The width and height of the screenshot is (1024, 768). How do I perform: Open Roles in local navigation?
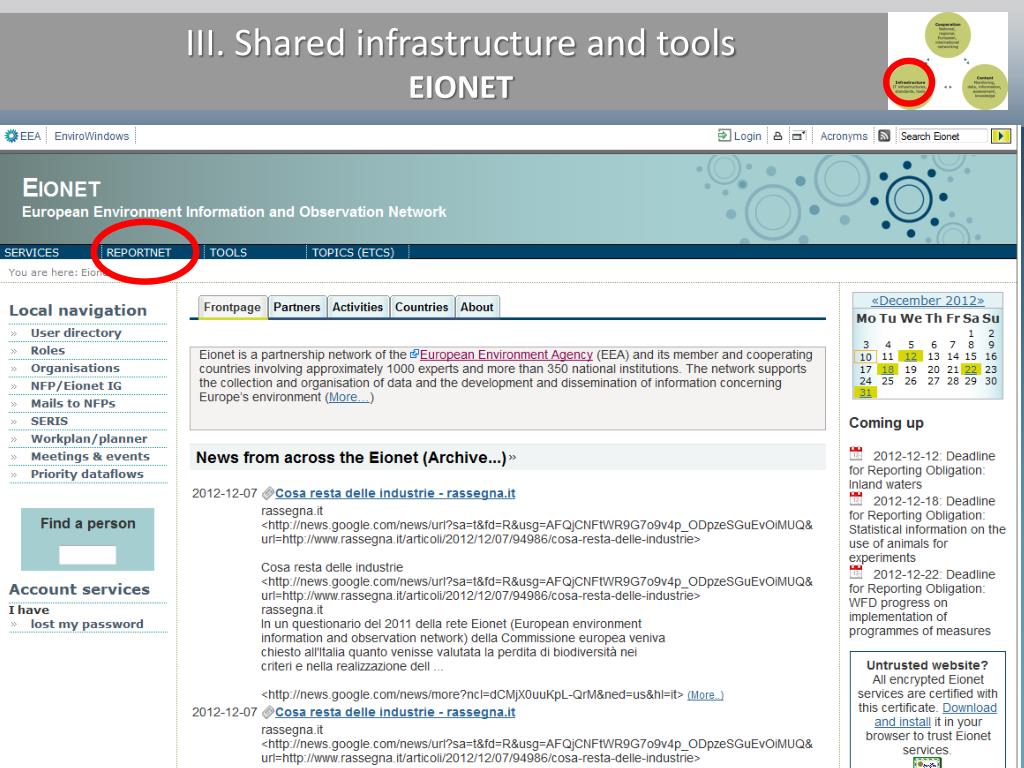point(48,351)
